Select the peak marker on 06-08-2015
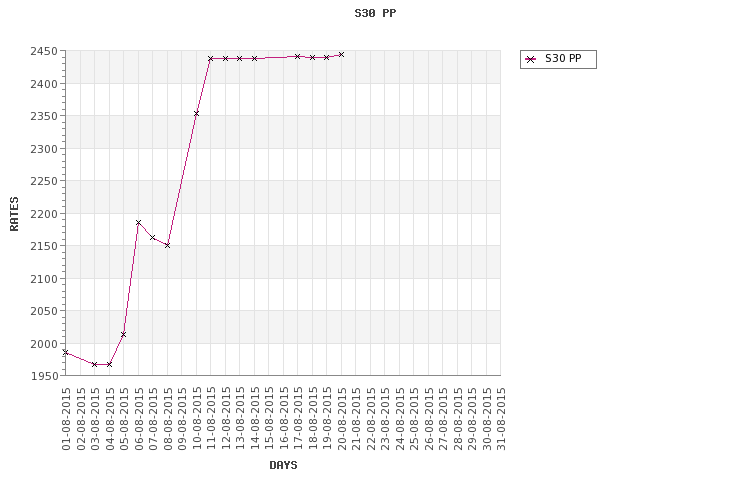Image resolution: width=750 pixels, height=500 pixels. pyautogui.click(x=138, y=222)
